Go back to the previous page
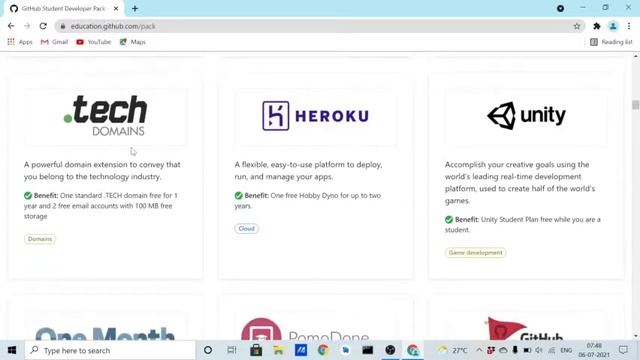 11,26
